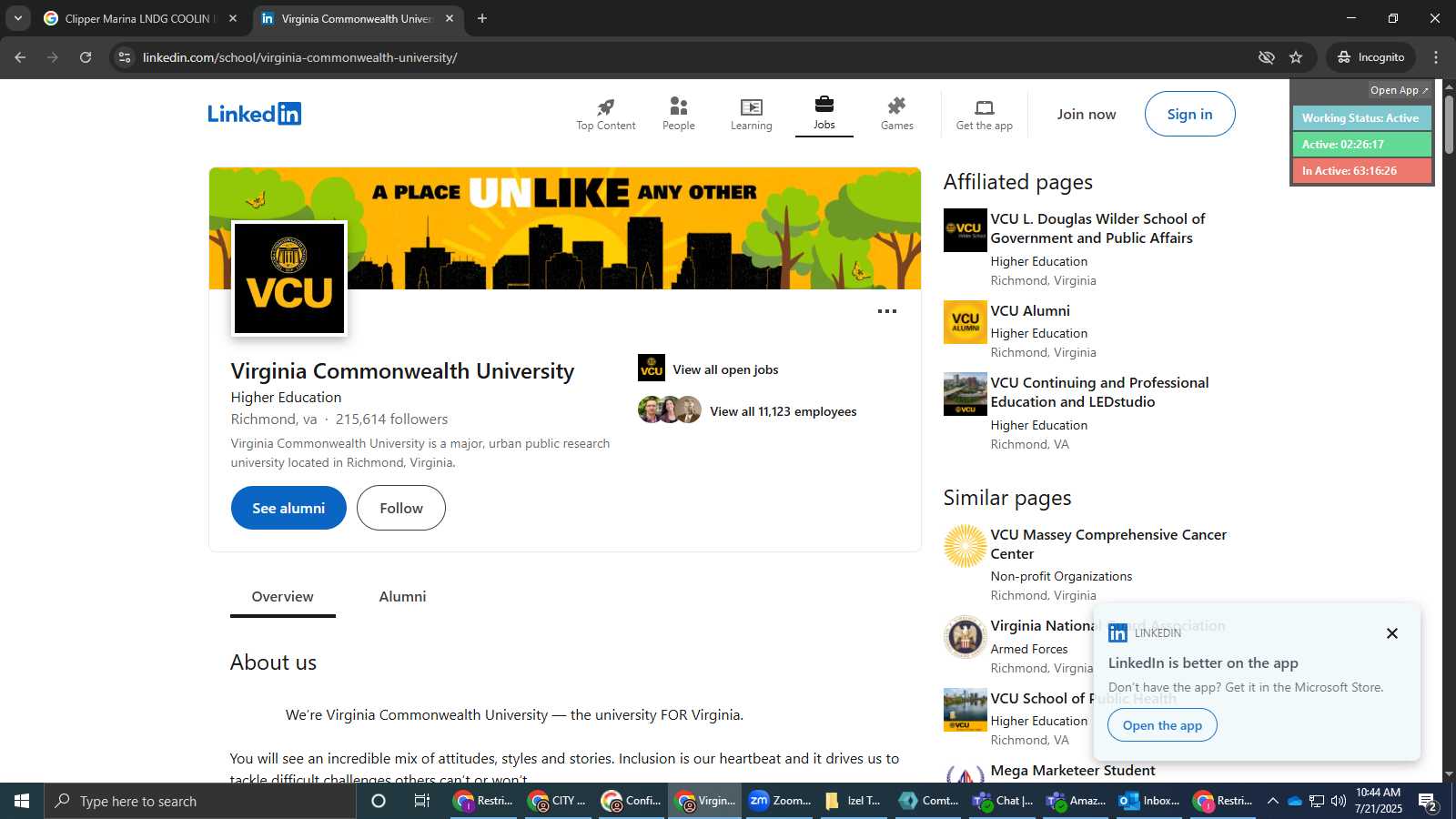Open Outlook Inbox from taskbar
Viewport: 1456px width, 819px height.
1150,801
